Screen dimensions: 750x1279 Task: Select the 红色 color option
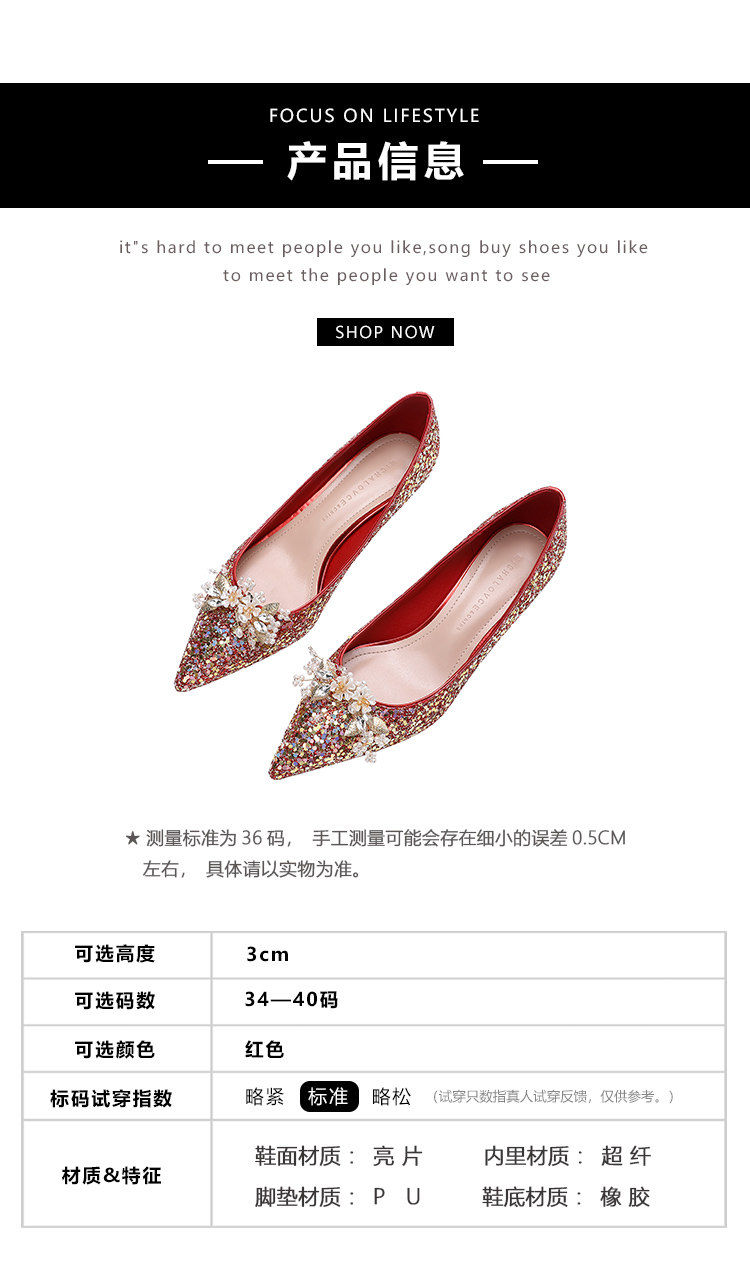(x=265, y=1049)
